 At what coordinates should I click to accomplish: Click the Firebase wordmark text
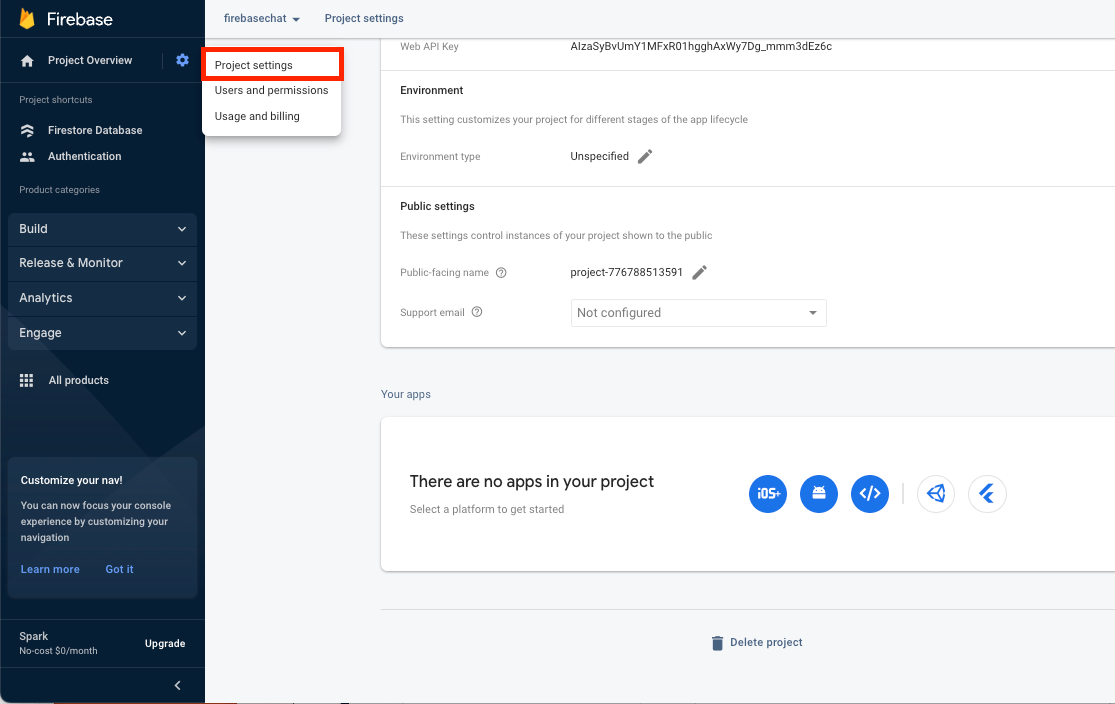pos(80,19)
